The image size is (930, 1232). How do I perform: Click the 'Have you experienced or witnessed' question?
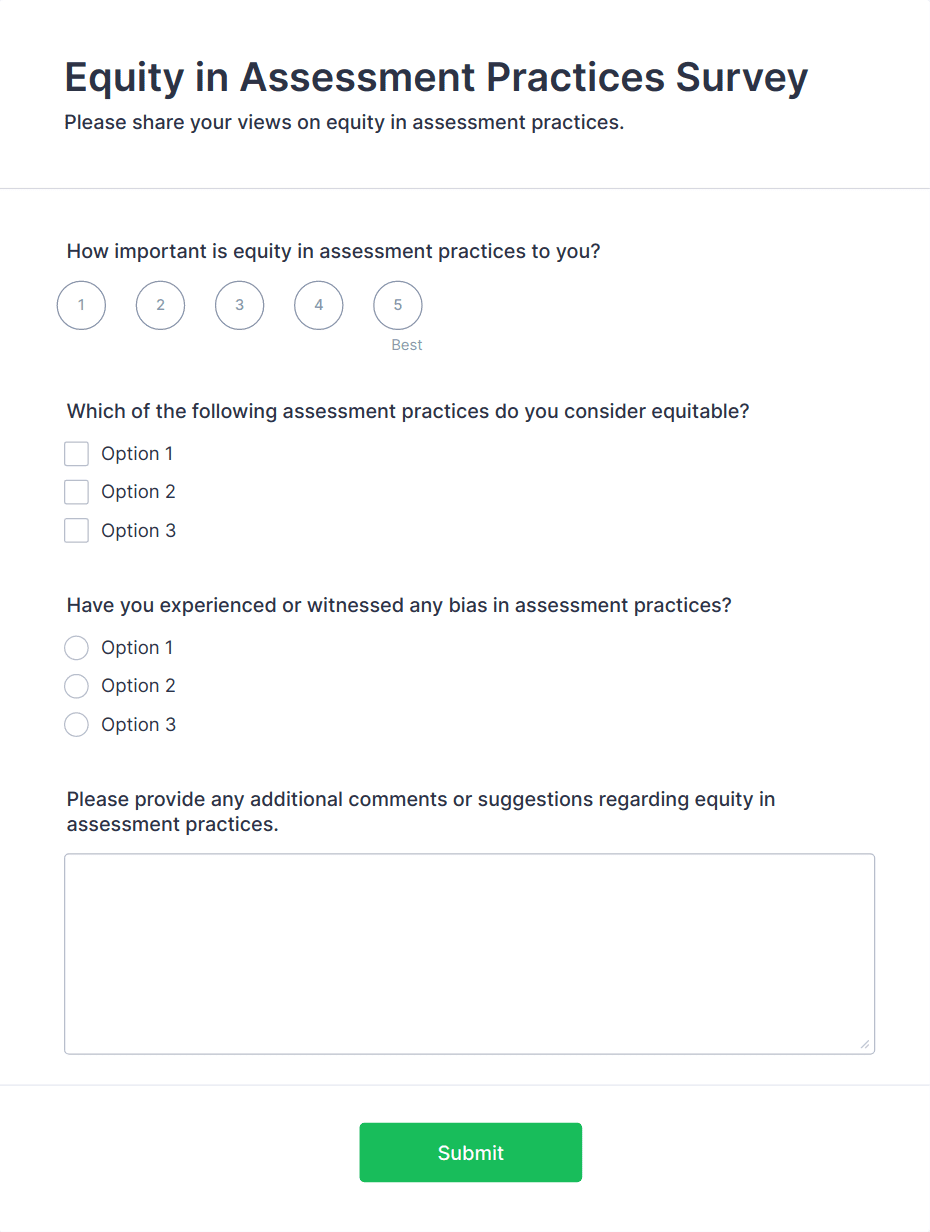click(399, 605)
